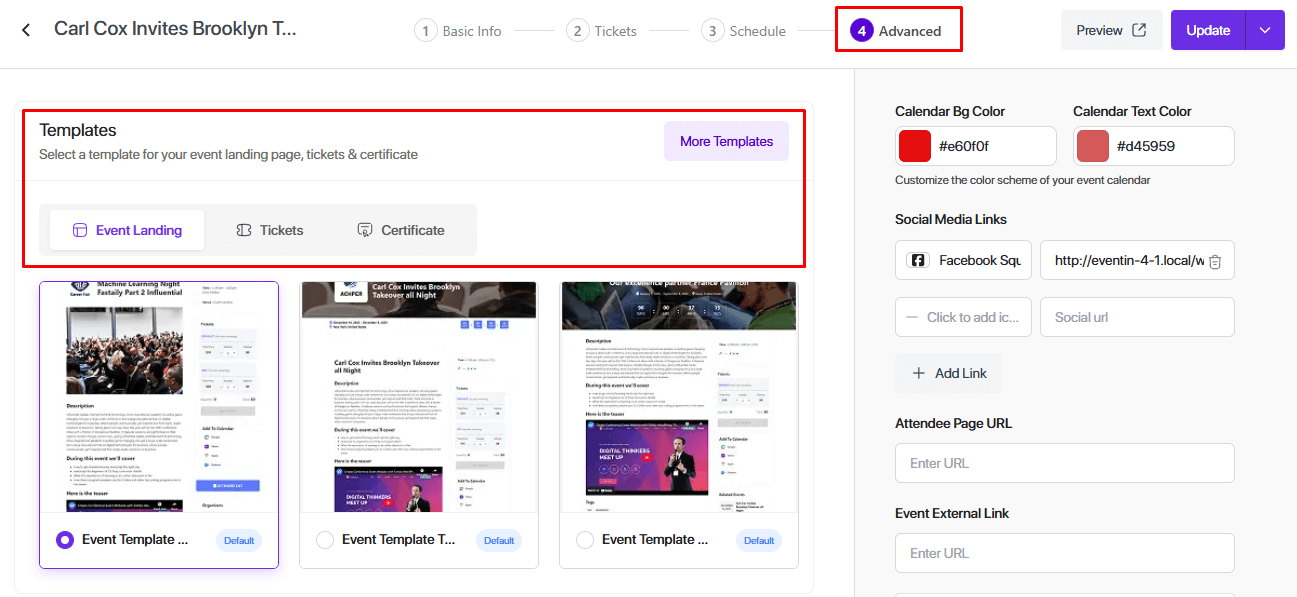Click the back arrow icon
Screen dimensions: 1297x597
tap(26, 30)
